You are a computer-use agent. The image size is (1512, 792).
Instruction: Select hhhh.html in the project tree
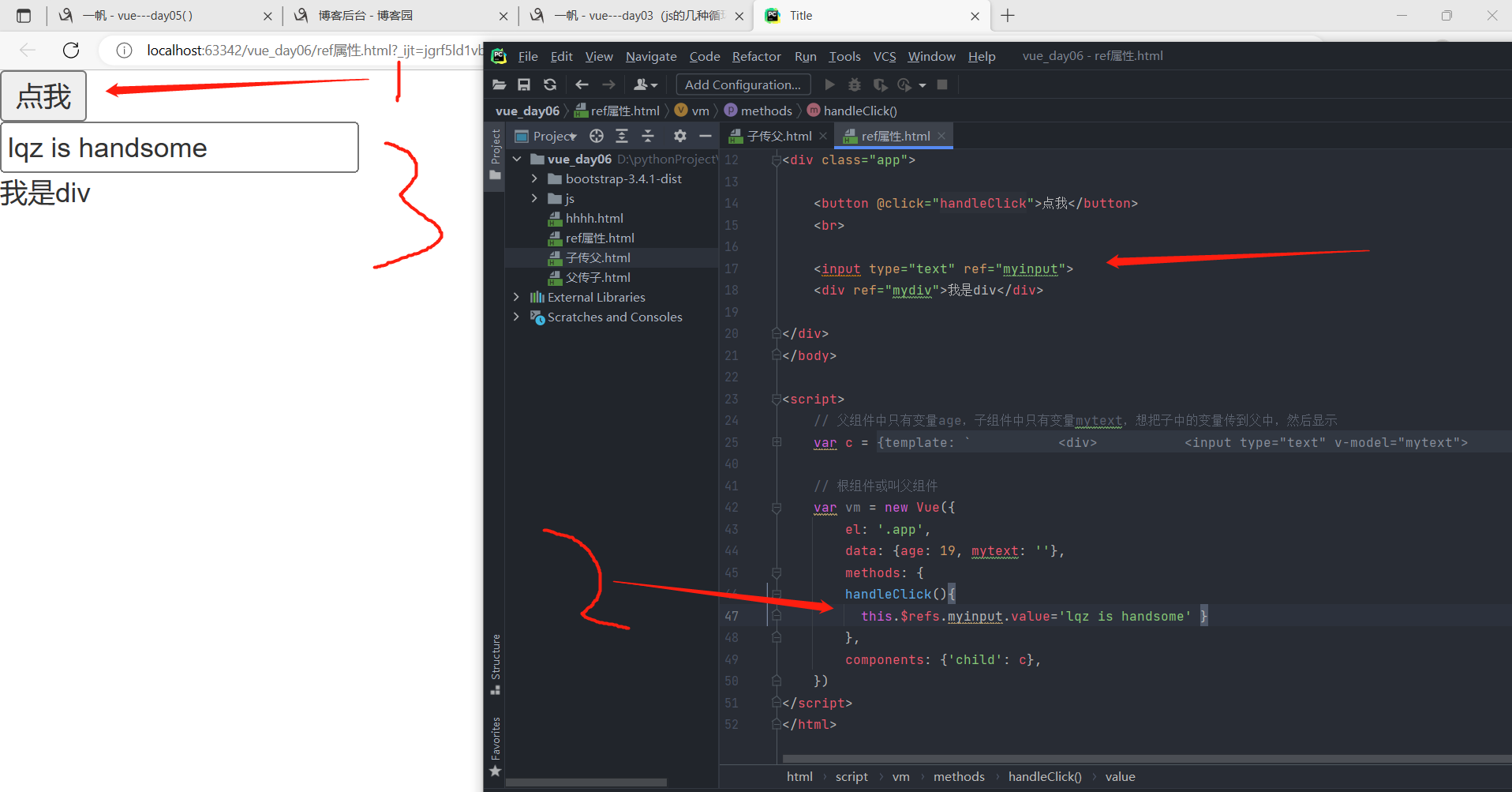(594, 218)
